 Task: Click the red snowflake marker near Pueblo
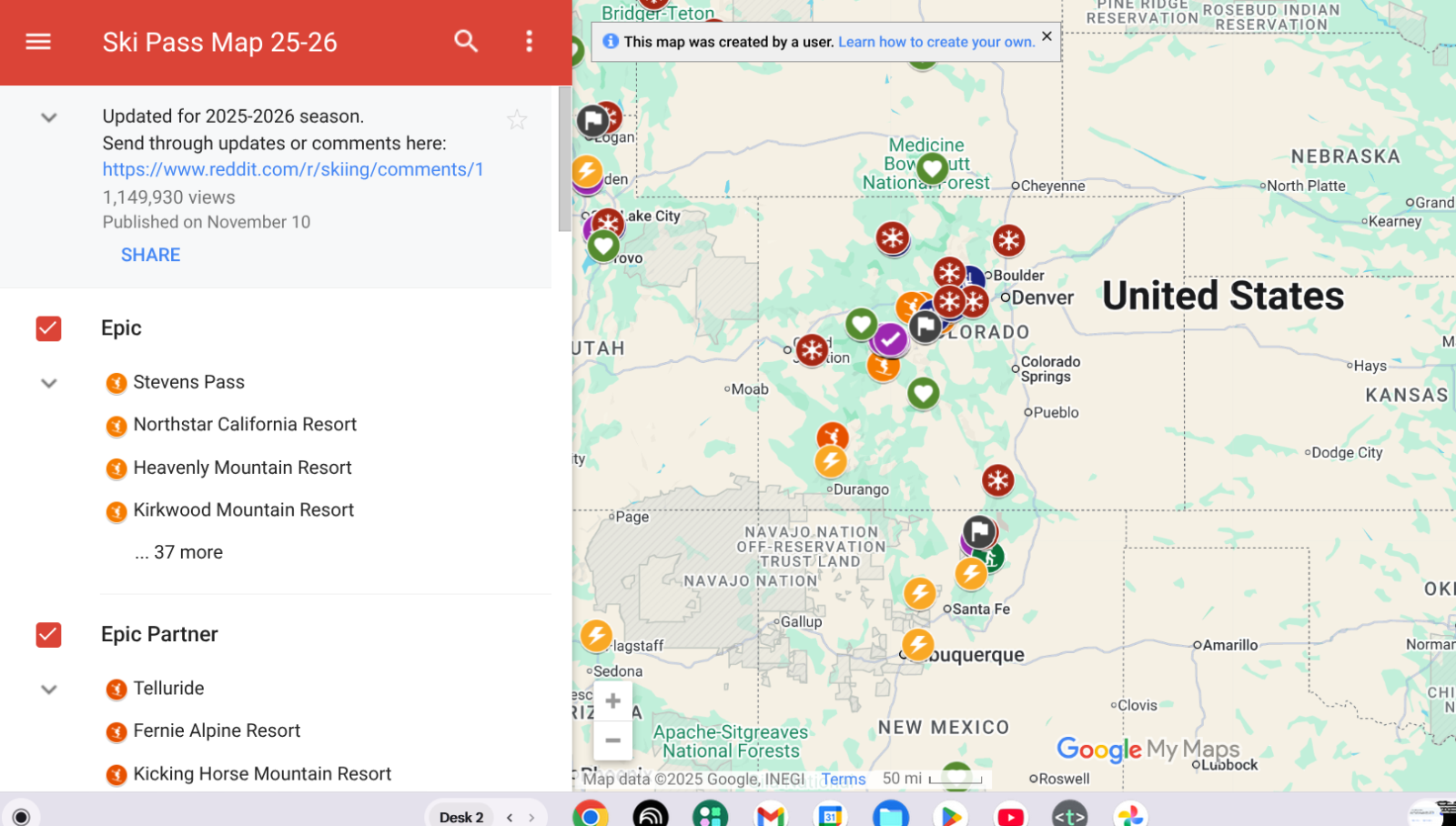point(997,479)
